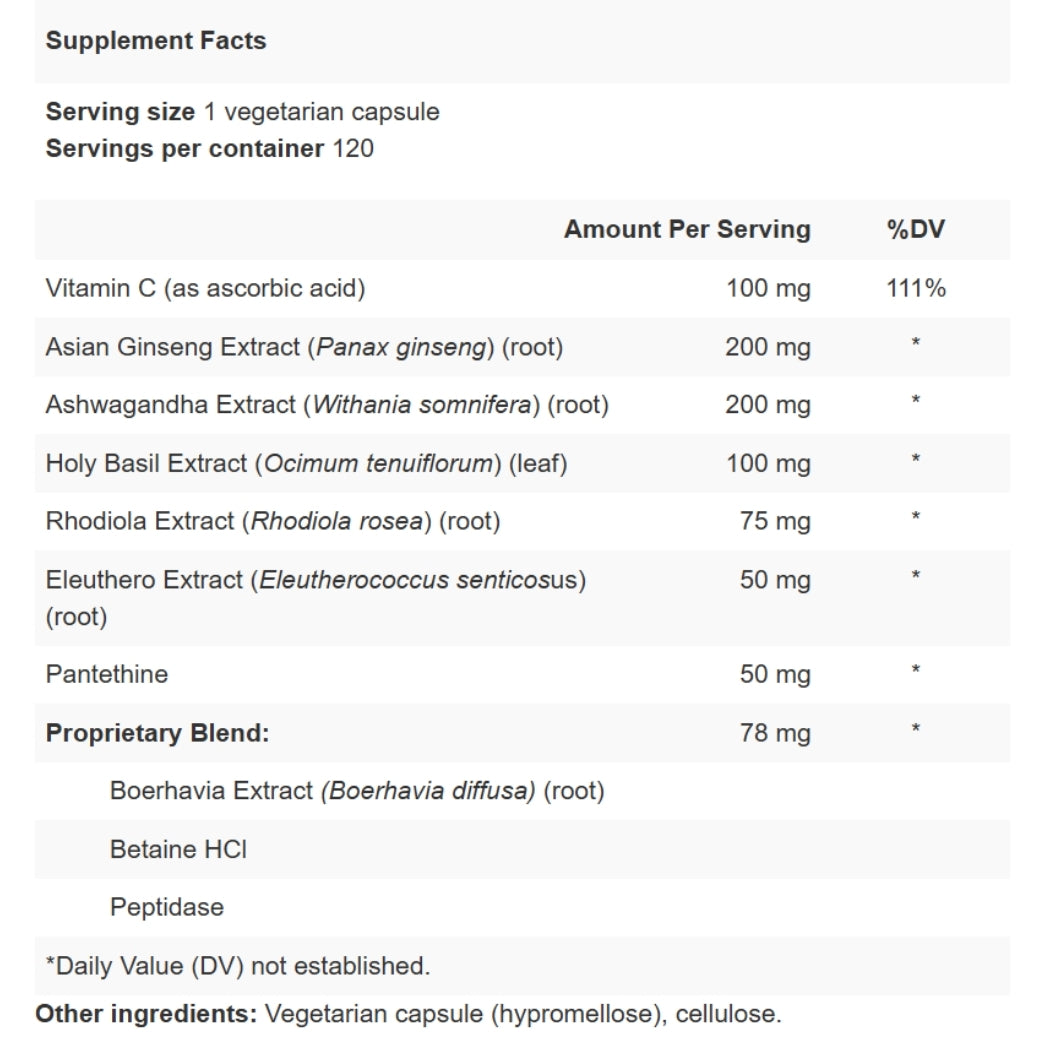Click the Betaine HCl blend item
The height and width of the screenshot is (1048, 1048).
(x=178, y=849)
